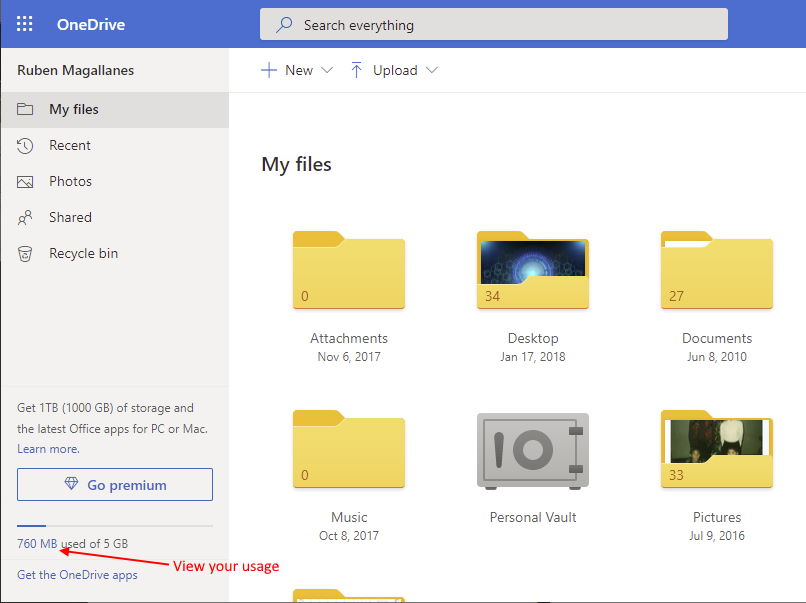Open the app launcher waffle icon
The width and height of the screenshot is (806, 603).
pyautogui.click(x=24, y=24)
